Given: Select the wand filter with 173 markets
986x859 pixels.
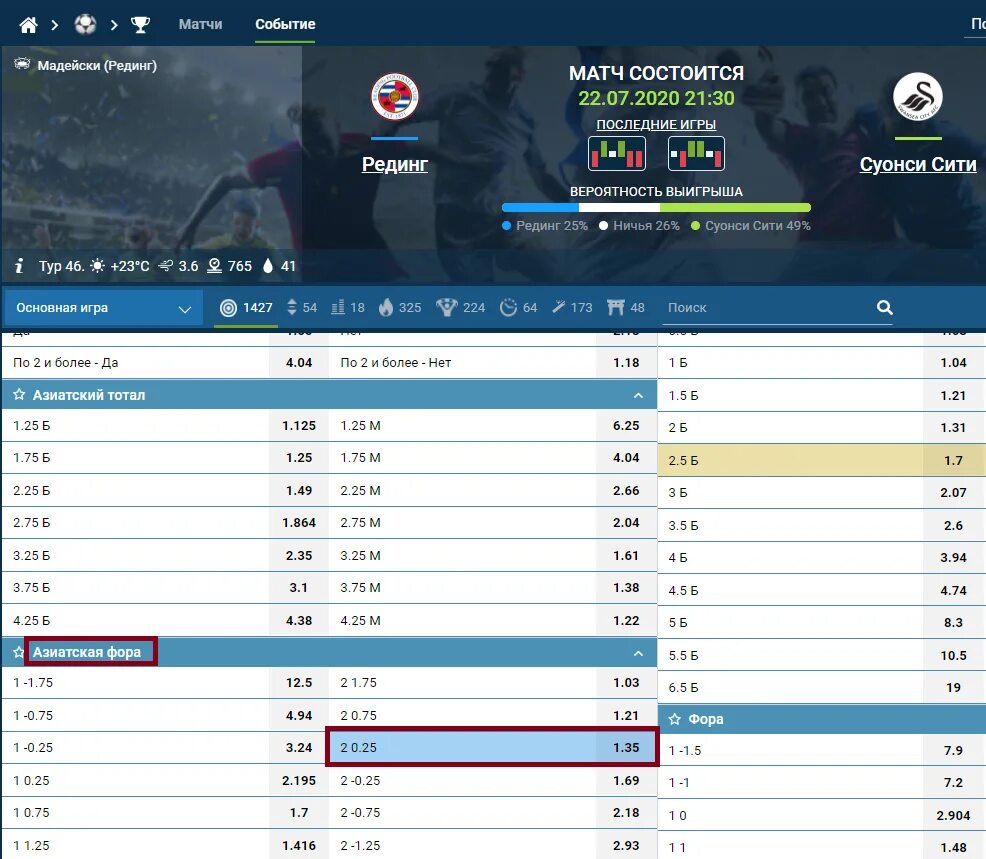Looking at the screenshot, I should coord(572,308).
